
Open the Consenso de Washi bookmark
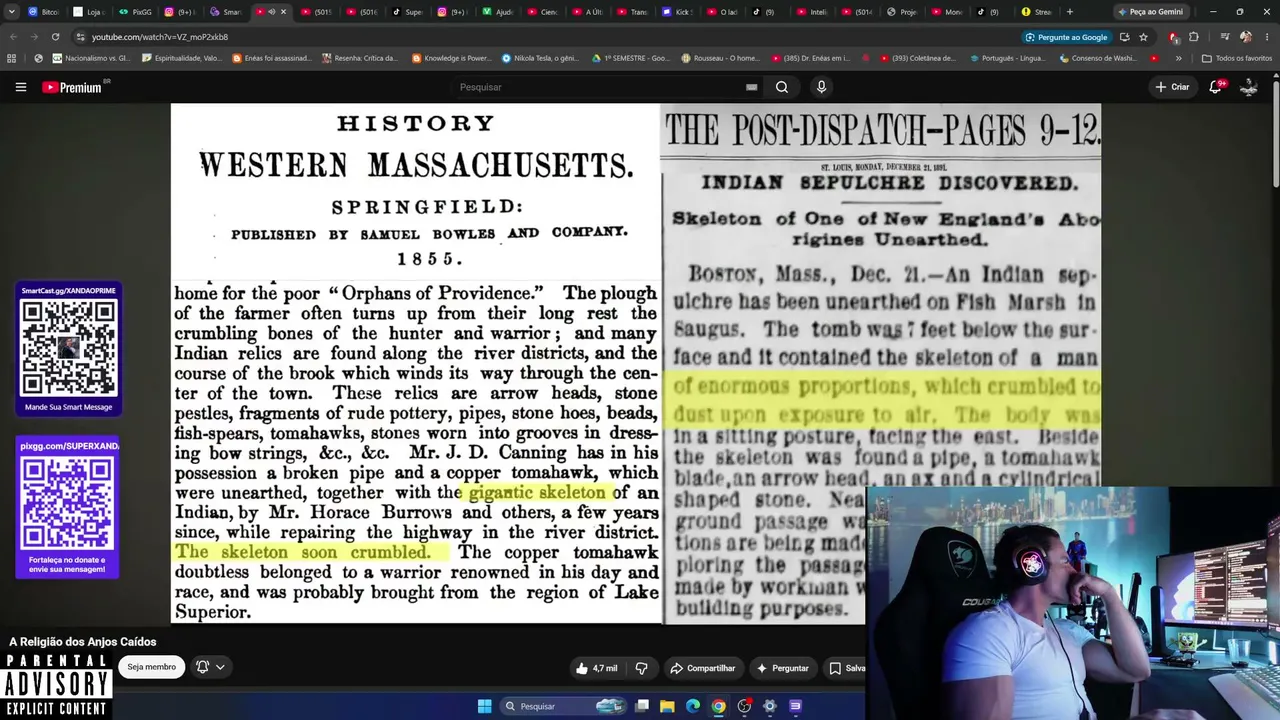(1098, 58)
